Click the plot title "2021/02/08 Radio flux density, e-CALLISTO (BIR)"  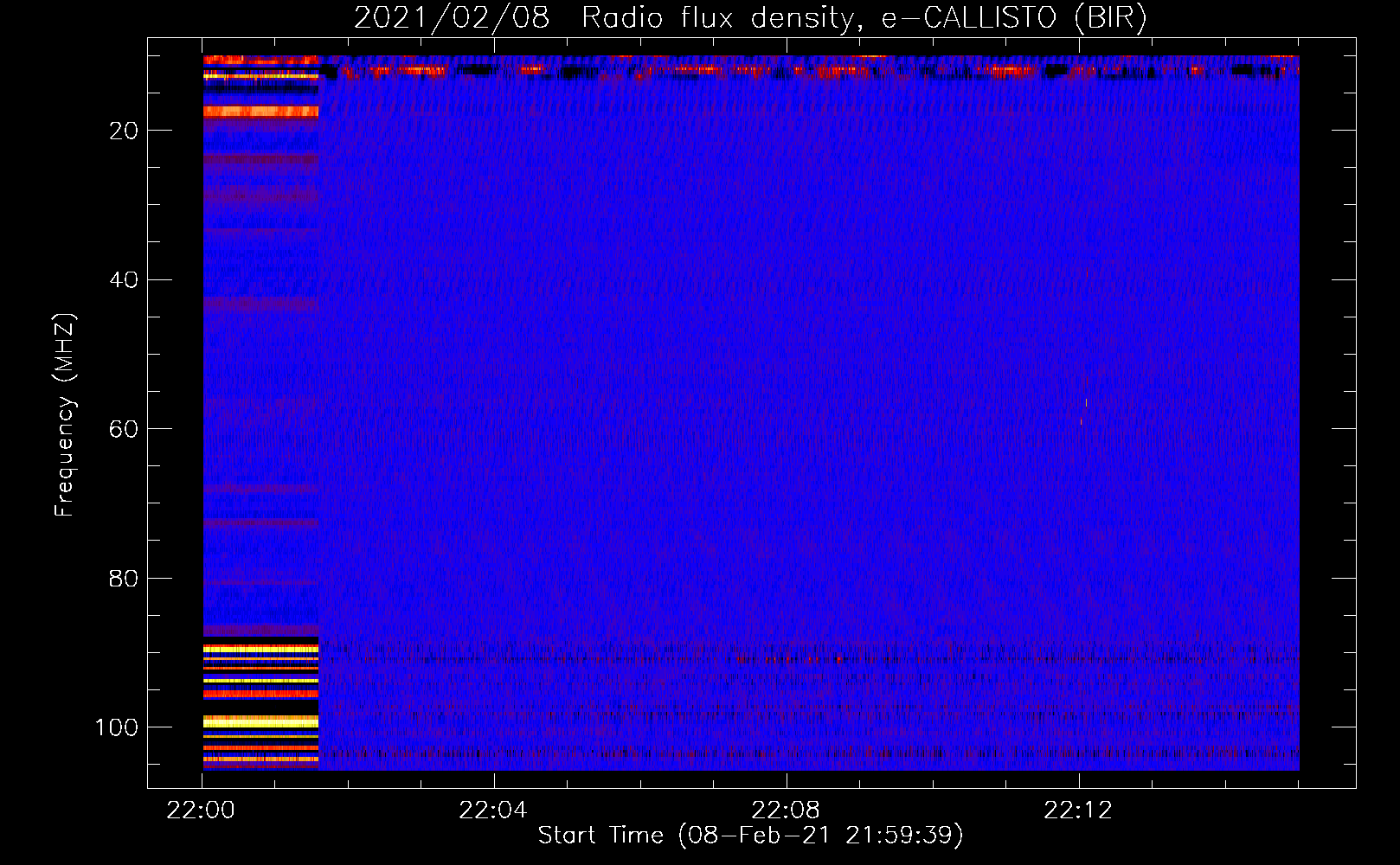click(x=750, y=18)
